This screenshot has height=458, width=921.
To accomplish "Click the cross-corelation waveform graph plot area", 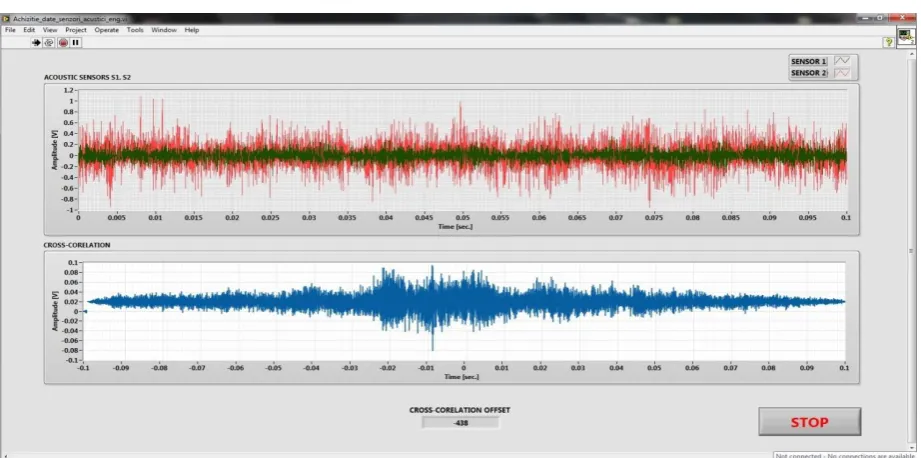I will (x=464, y=311).
